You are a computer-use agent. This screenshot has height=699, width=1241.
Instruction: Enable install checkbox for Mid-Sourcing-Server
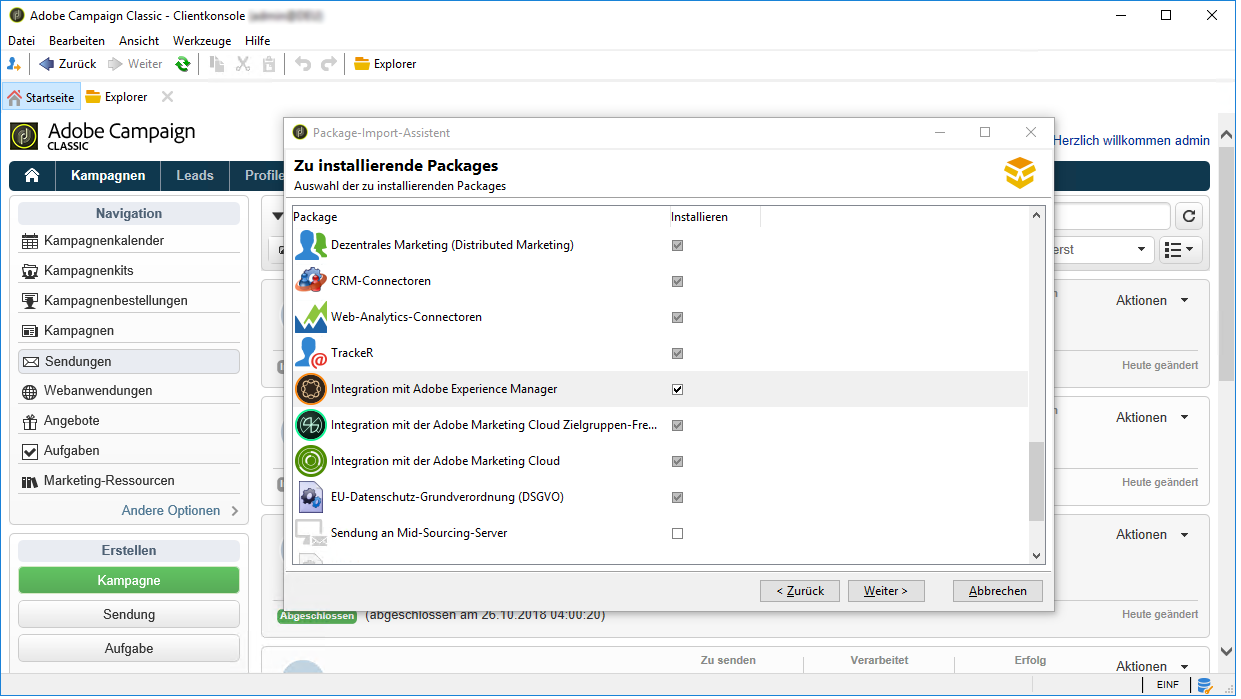(x=677, y=533)
